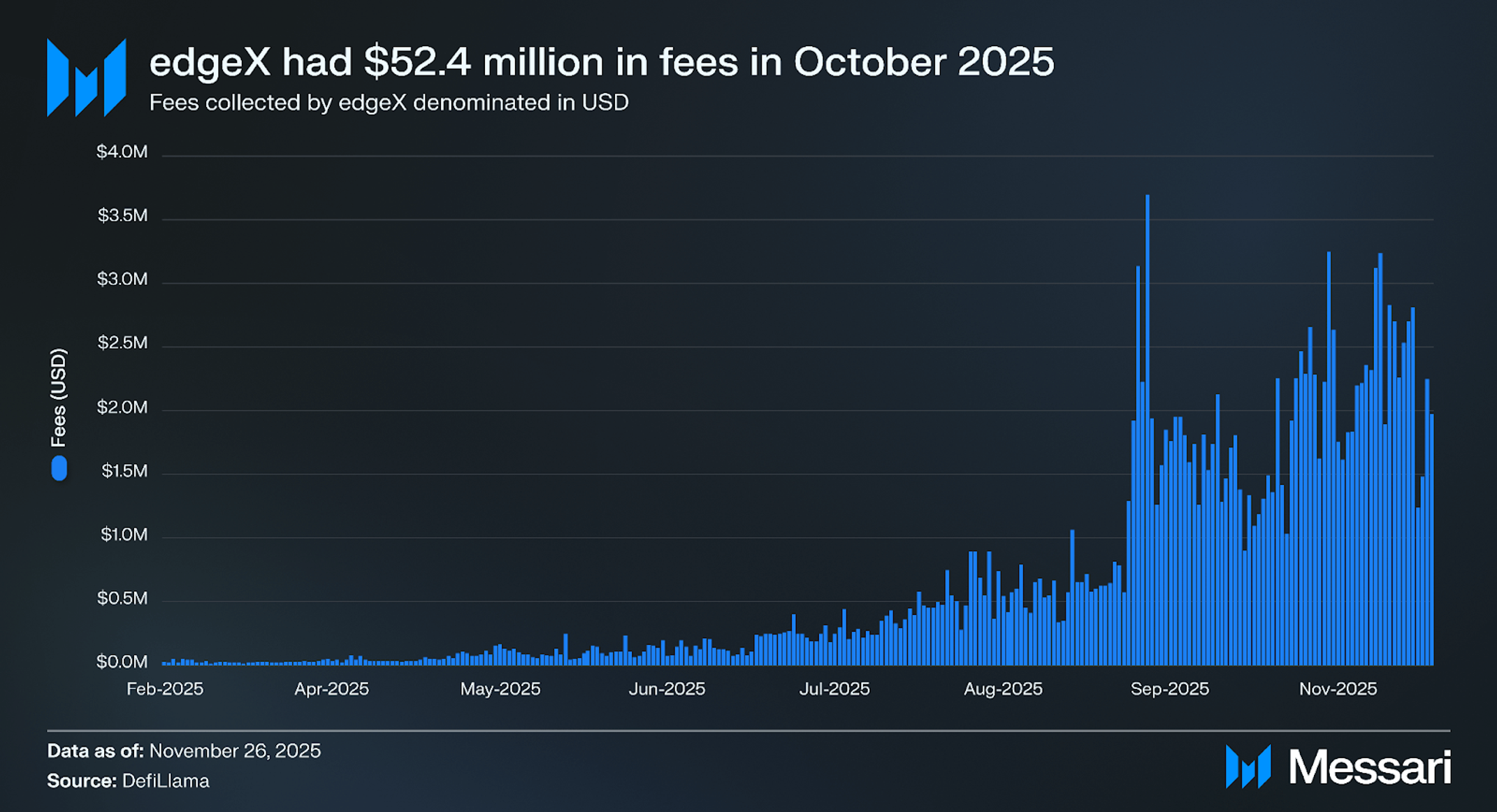Click the Apr-2025 x-axis label
This screenshot has height=812, width=1497.
[331, 689]
